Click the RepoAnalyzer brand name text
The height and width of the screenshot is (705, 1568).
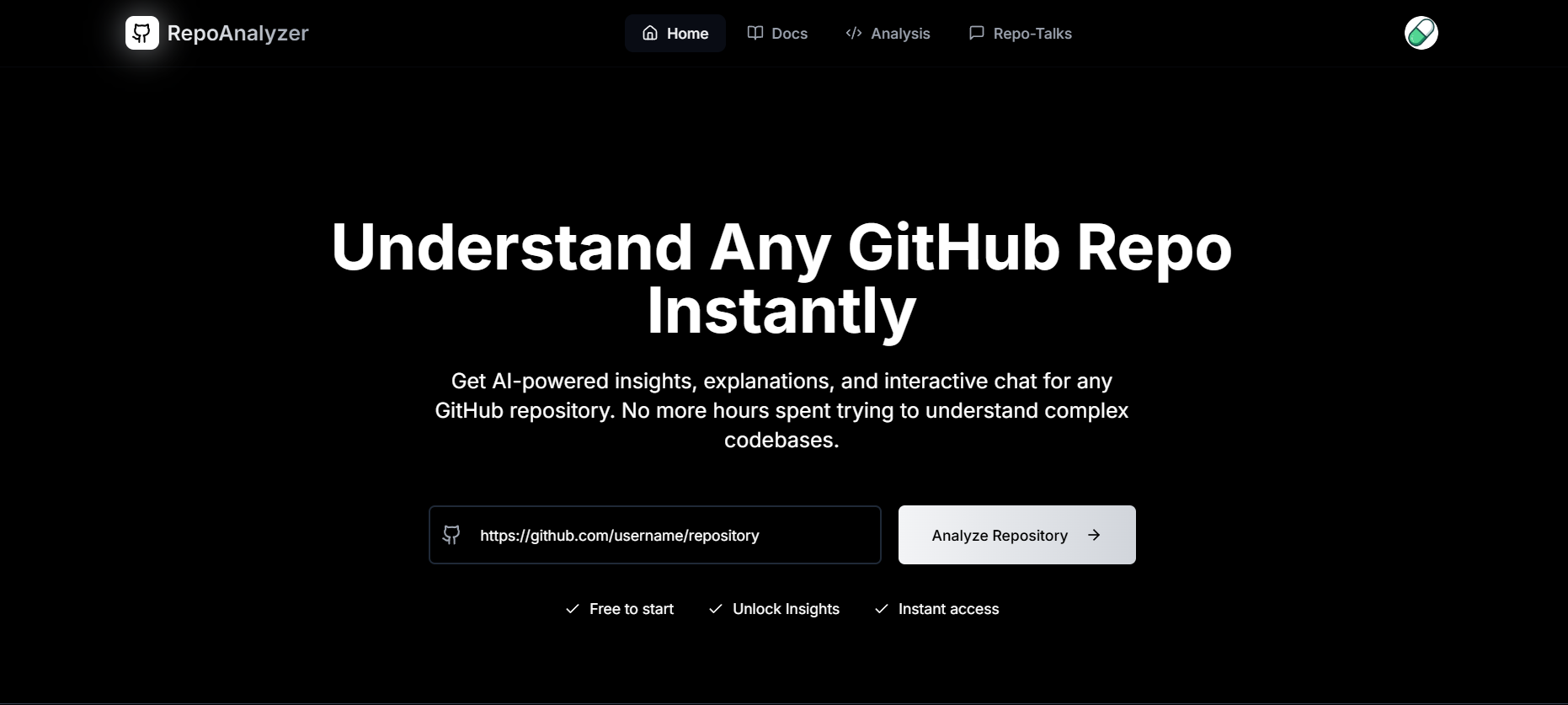[237, 33]
